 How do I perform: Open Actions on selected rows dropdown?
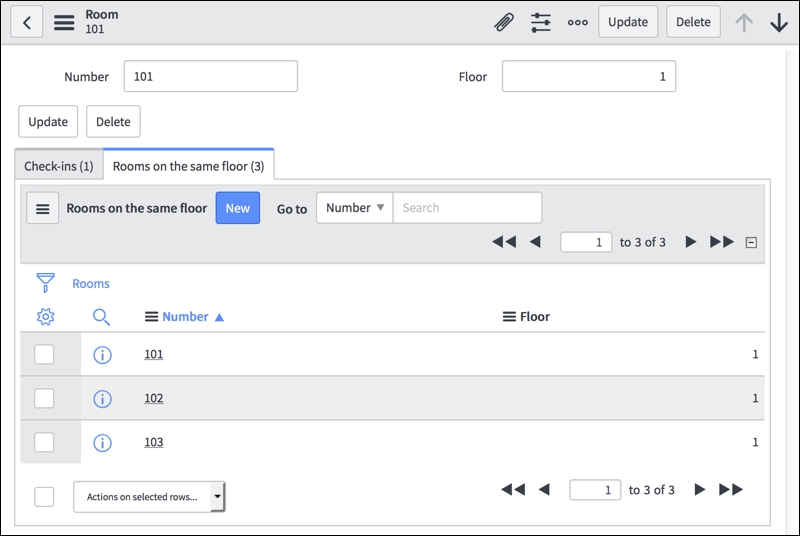point(149,497)
